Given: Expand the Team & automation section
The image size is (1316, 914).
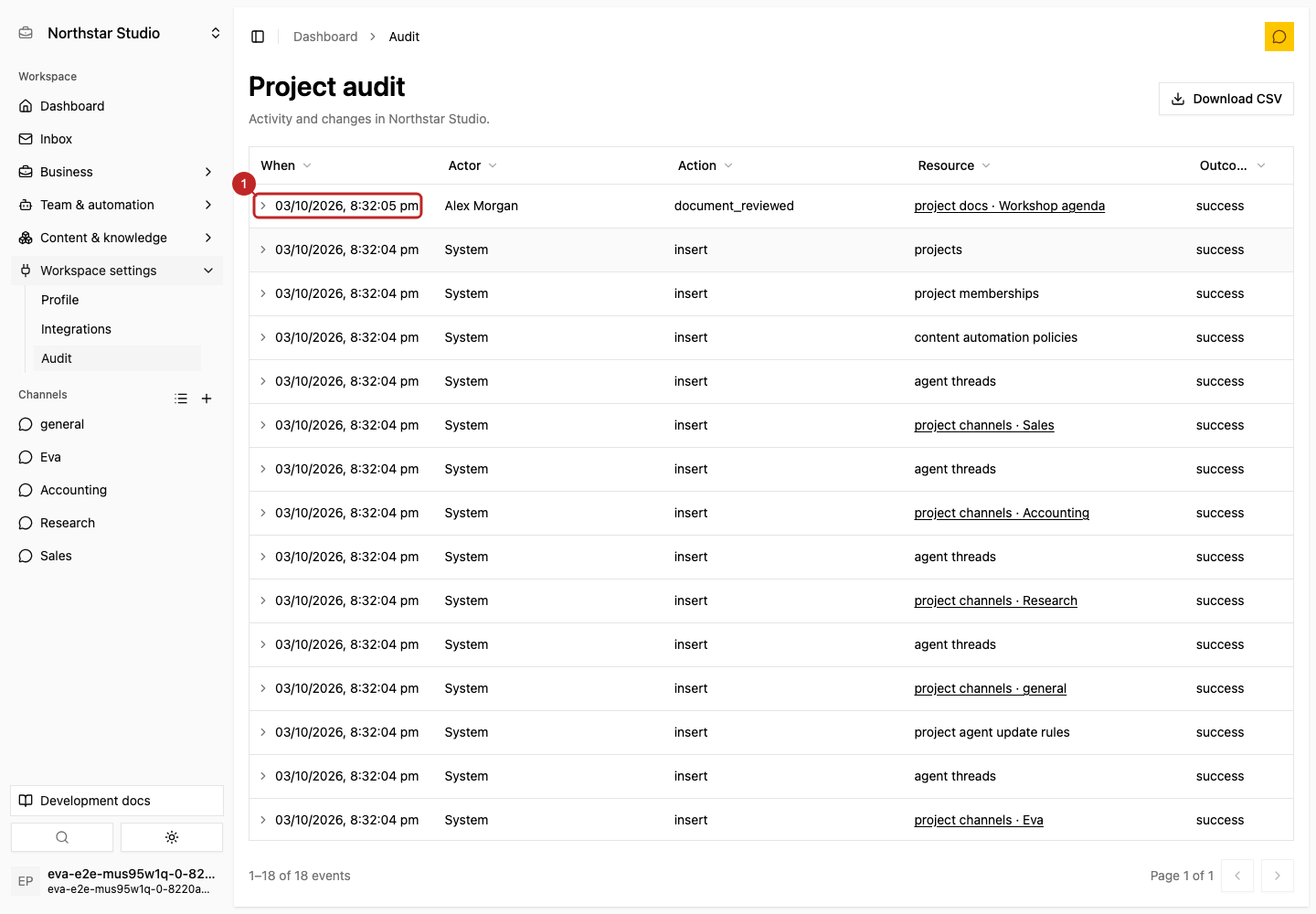Looking at the screenshot, I should (x=117, y=205).
